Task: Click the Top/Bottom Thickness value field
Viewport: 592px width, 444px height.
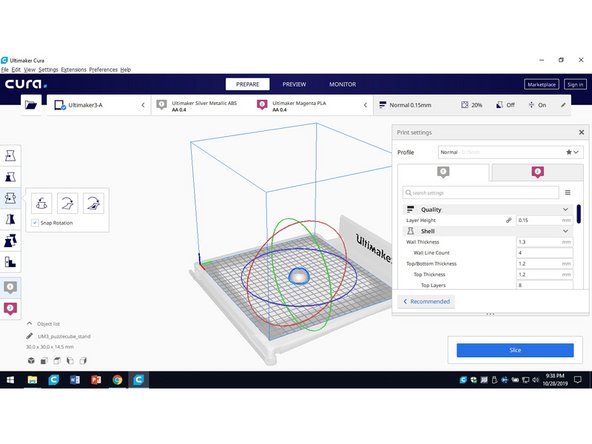Action: coord(544,264)
